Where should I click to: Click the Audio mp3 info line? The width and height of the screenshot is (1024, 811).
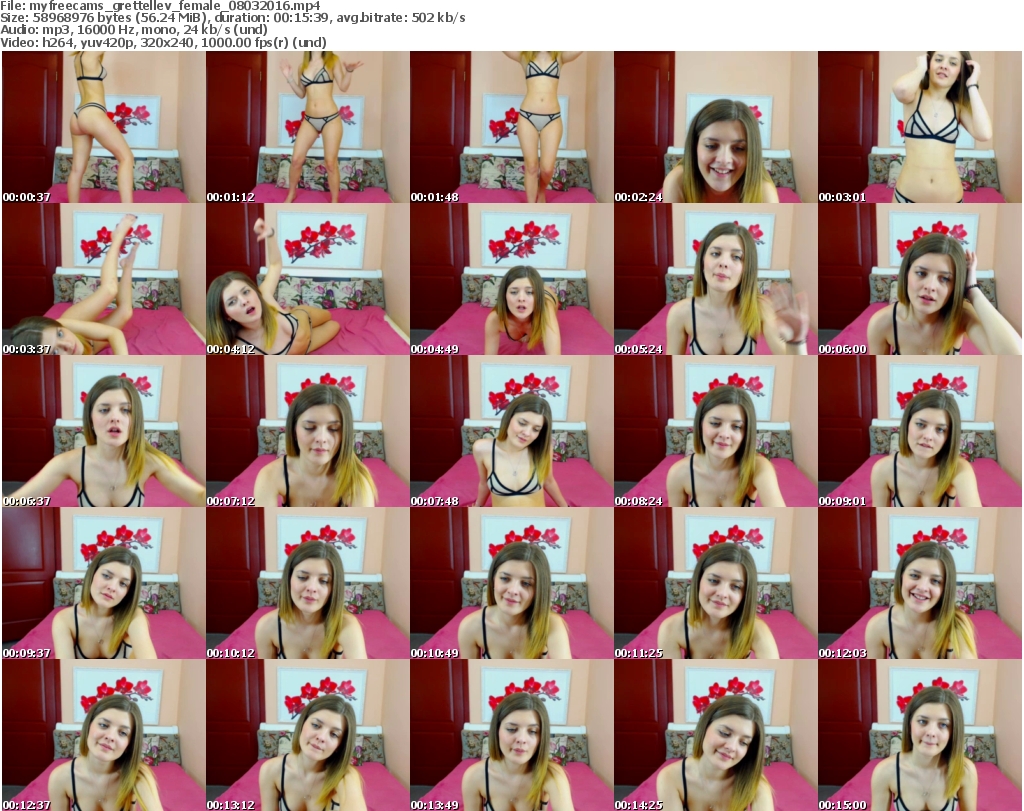(x=134, y=30)
